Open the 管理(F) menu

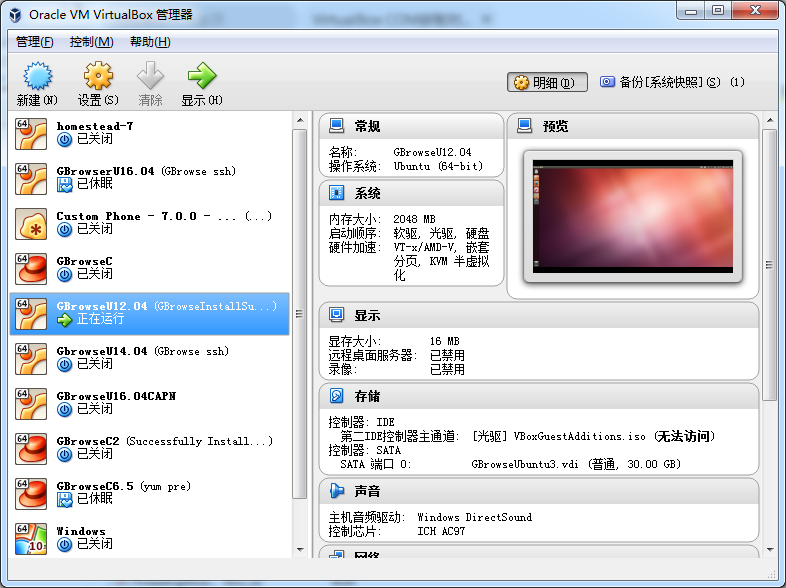click(x=35, y=42)
